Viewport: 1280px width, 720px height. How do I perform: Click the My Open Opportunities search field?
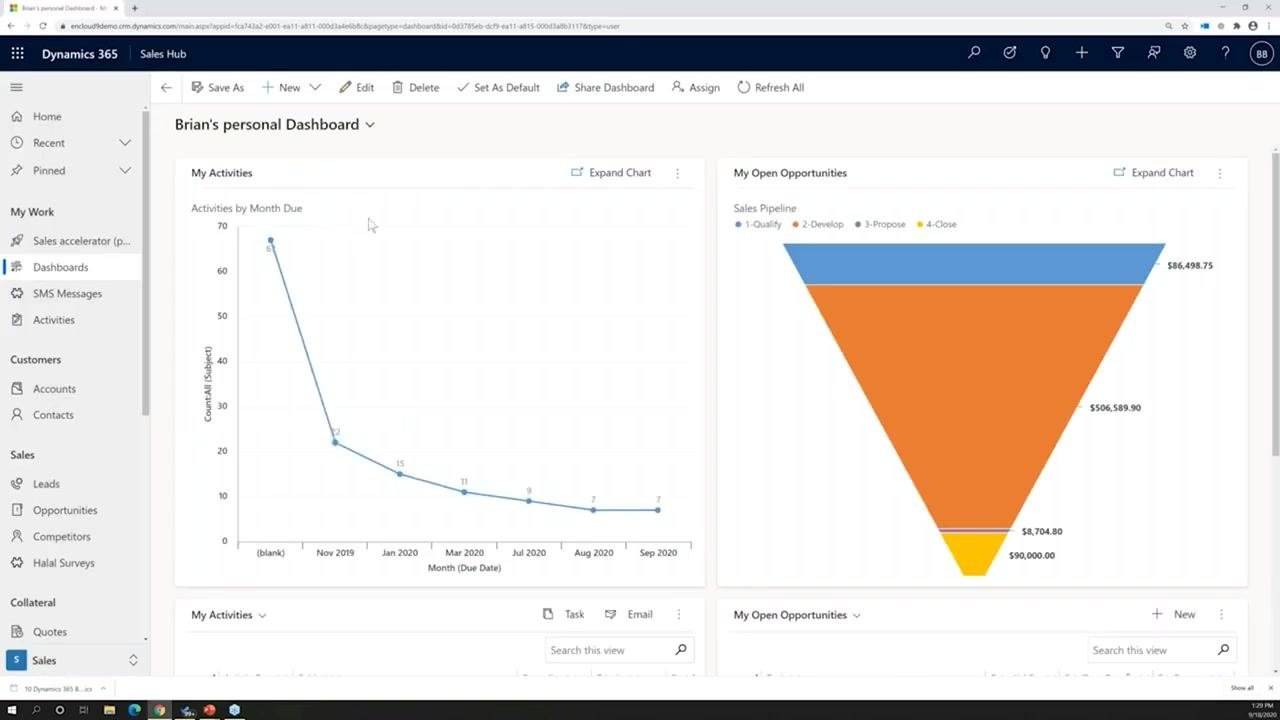point(1162,650)
